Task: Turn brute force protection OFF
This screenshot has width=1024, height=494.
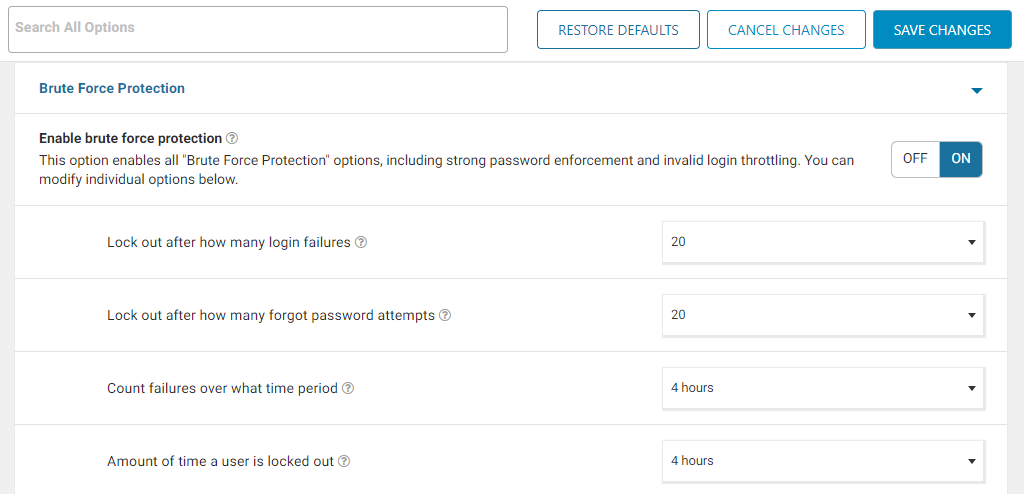Action: point(915,159)
